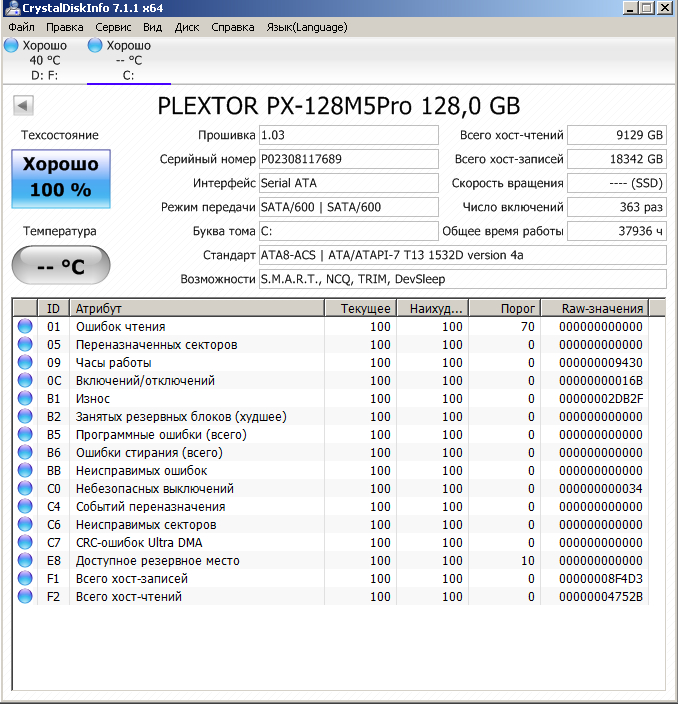Click the total host reads value 9129 GB

tap(617, 135)
